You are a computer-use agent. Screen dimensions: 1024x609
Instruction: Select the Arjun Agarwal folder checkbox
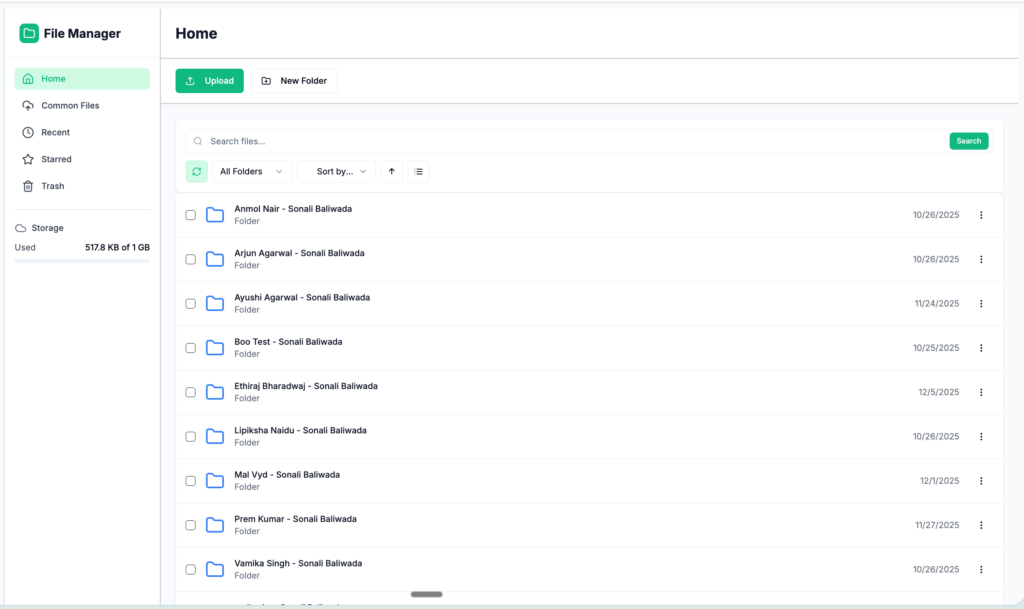click(191, 259)
